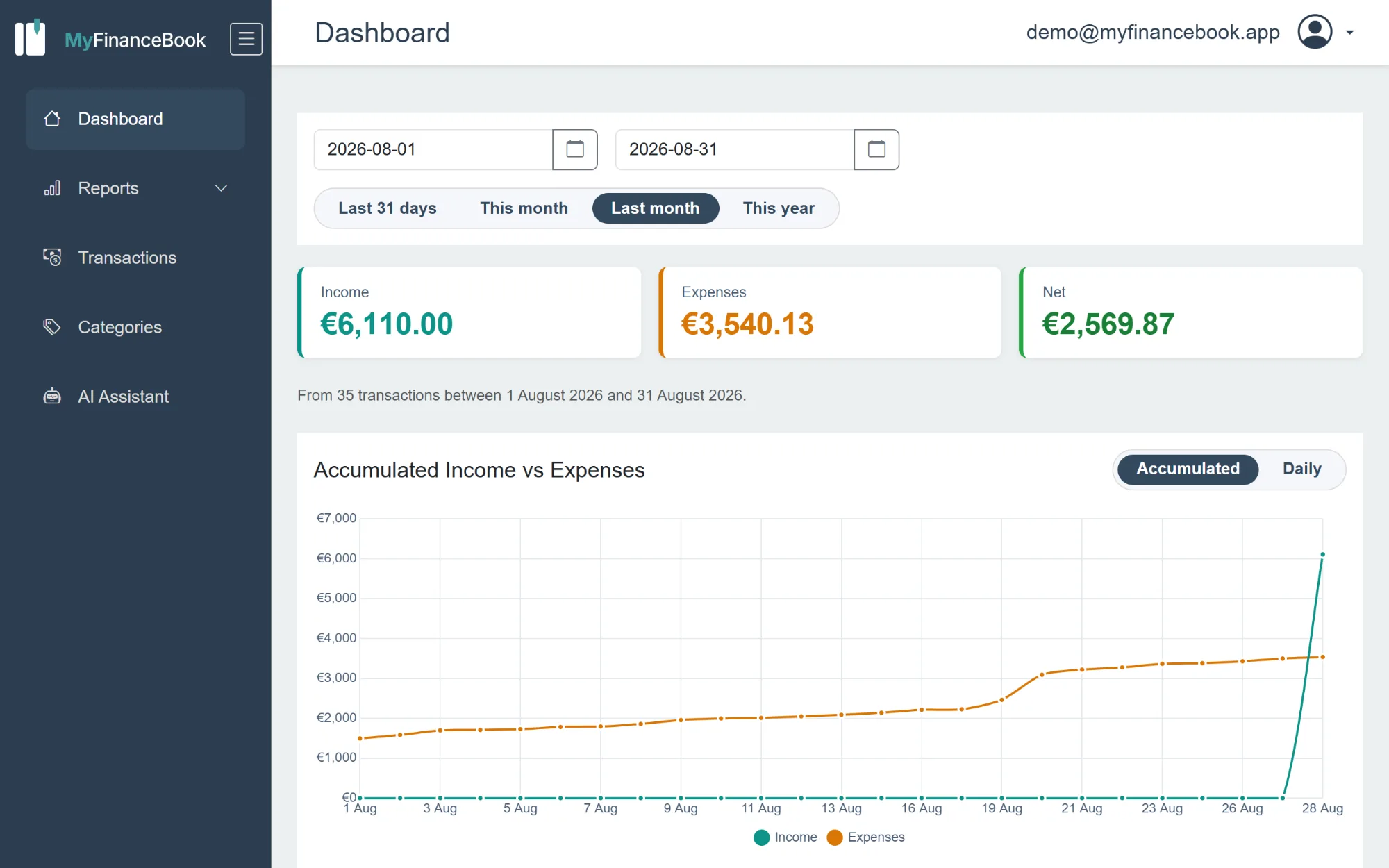The width and height of the screenshot is (1389, 868).
Task: Click the demo@myfinancebook.app account email
Action: [x=1152, y=33]
